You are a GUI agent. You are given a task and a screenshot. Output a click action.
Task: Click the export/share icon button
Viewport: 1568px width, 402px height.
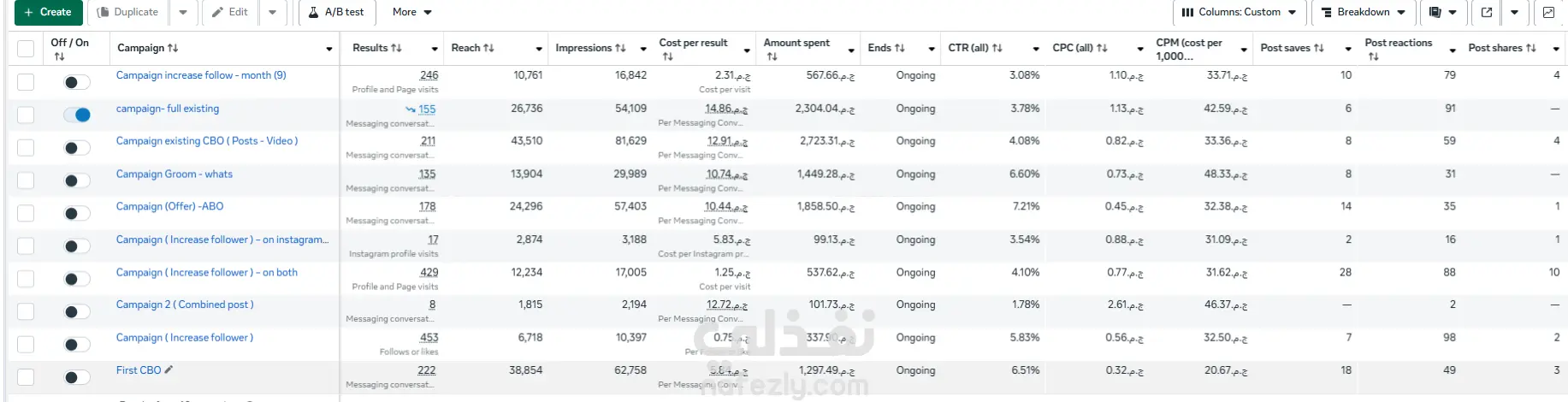click(x=1487, y=12)
